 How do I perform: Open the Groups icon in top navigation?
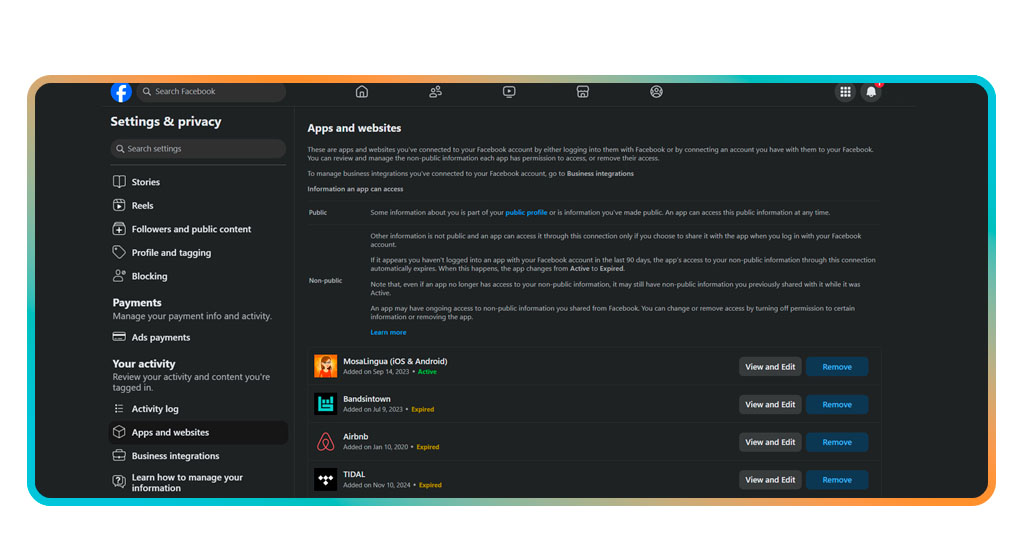click(656, 92)
